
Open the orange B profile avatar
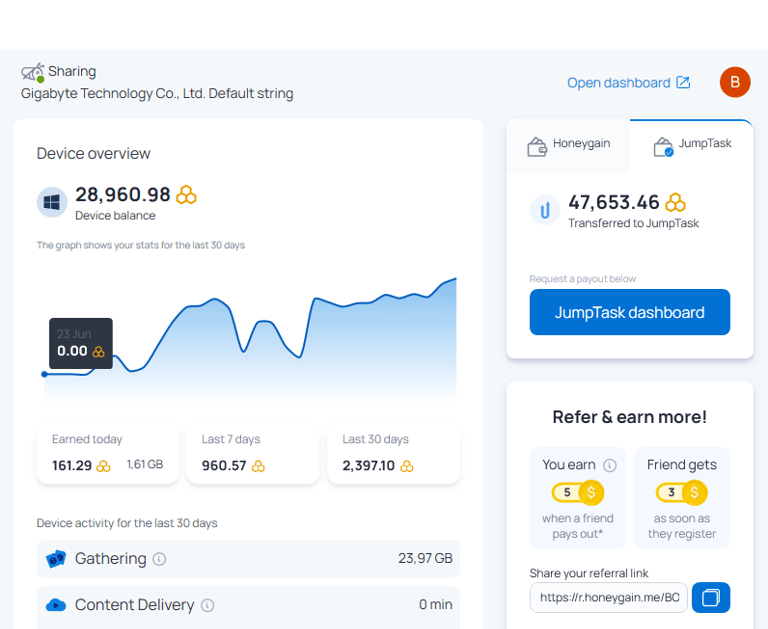point(735,82)
